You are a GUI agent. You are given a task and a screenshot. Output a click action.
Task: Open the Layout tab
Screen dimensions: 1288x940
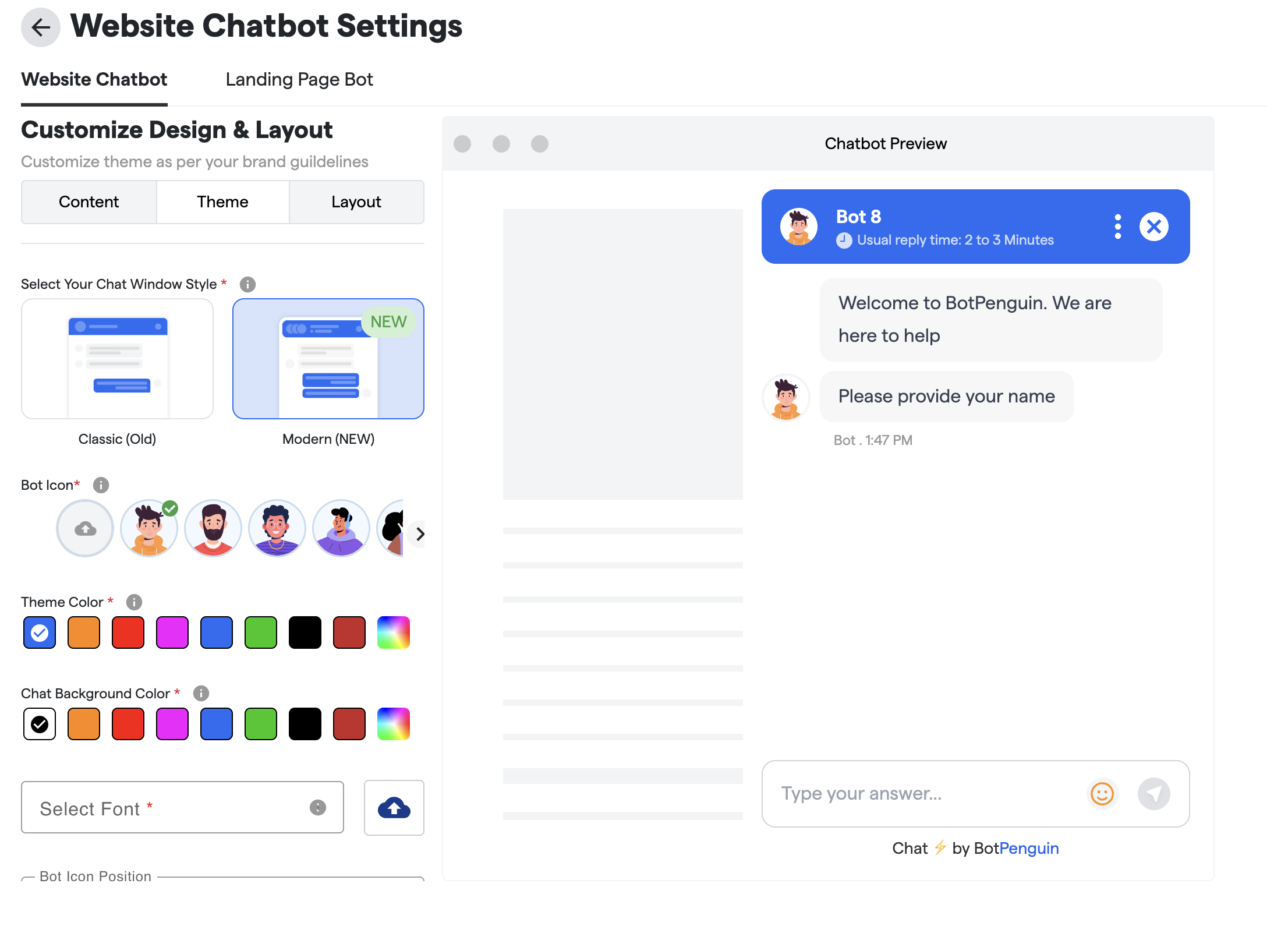[x=356, y=202]
